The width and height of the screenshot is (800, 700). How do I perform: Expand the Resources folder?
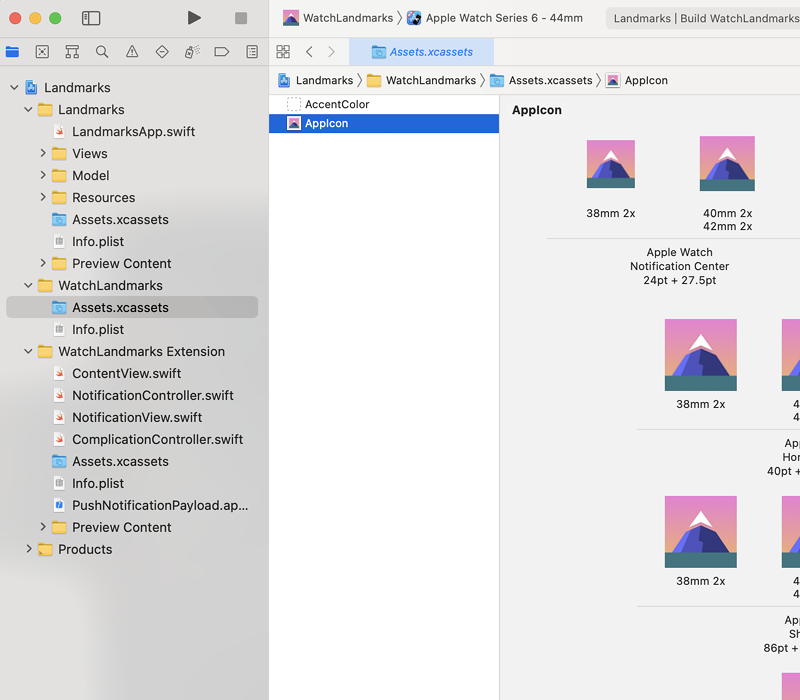click(x=43, y=197)
